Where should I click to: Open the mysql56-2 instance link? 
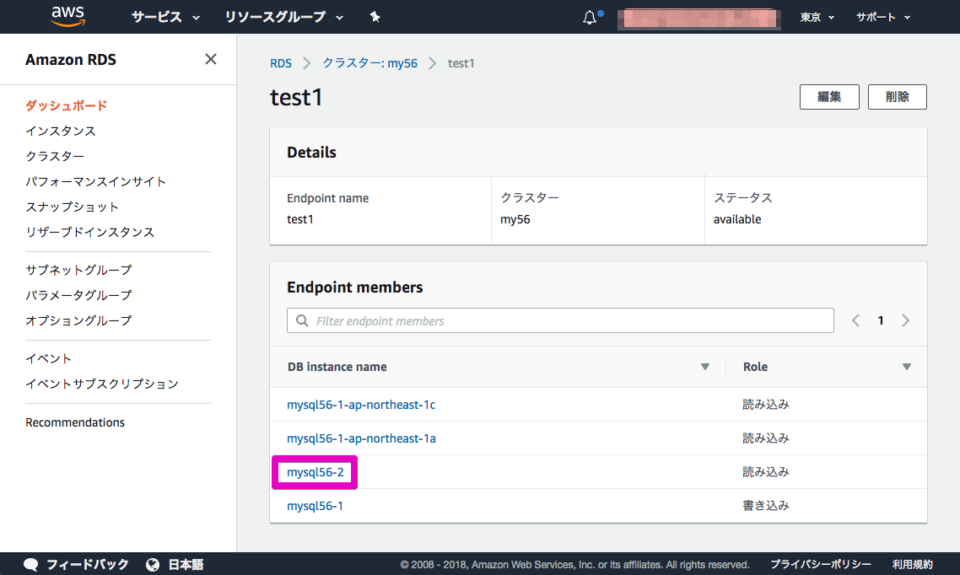(x=315, y=472)
